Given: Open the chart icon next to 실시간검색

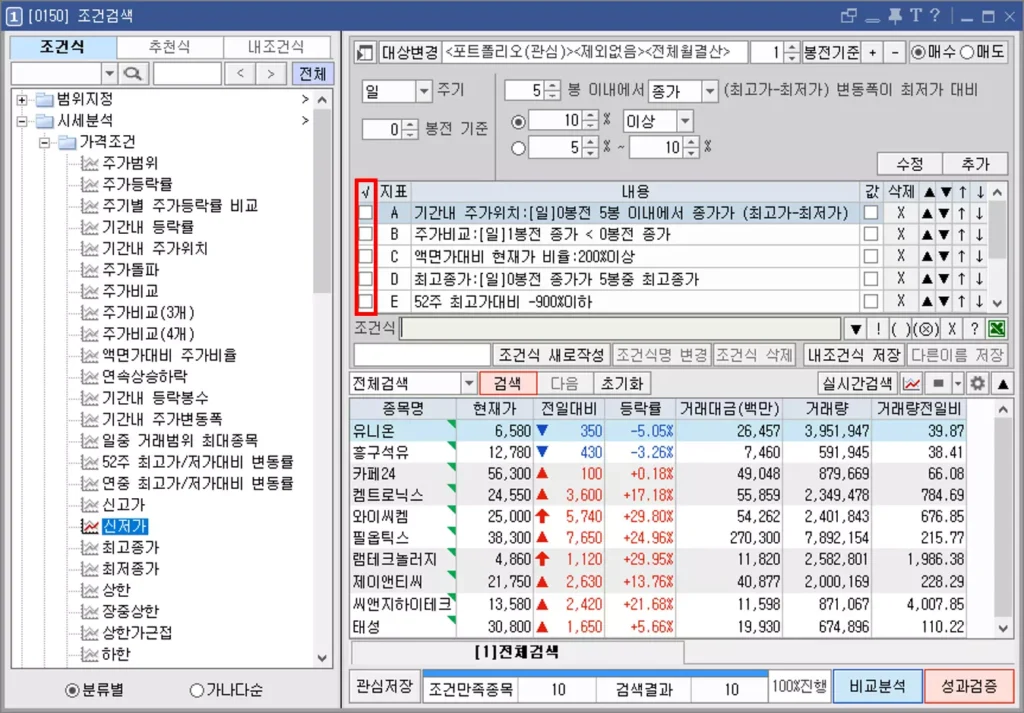Looking at the screenshot, I should click(912, 384).
